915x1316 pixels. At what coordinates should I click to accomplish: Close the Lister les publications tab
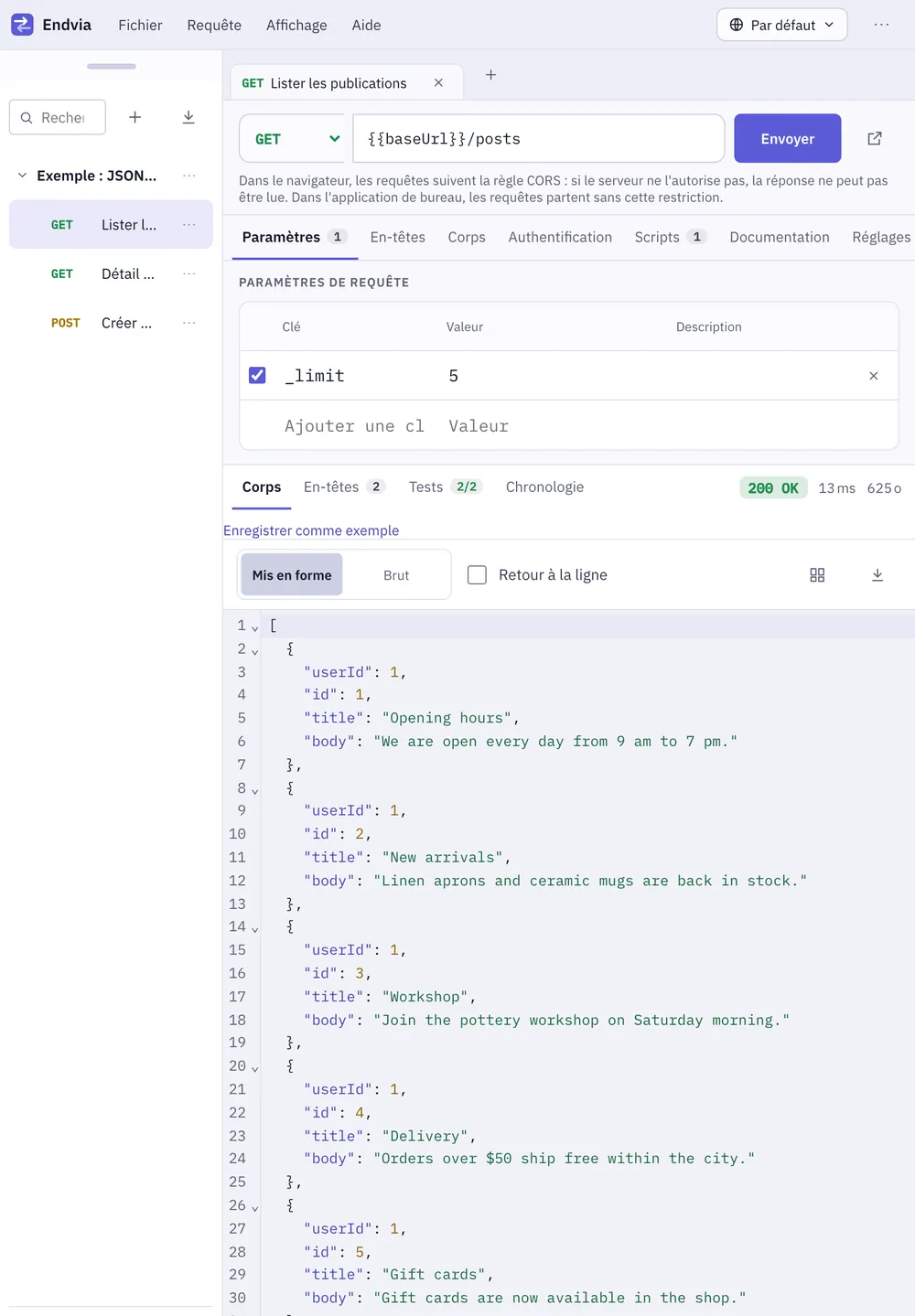(x=438, y=83)
